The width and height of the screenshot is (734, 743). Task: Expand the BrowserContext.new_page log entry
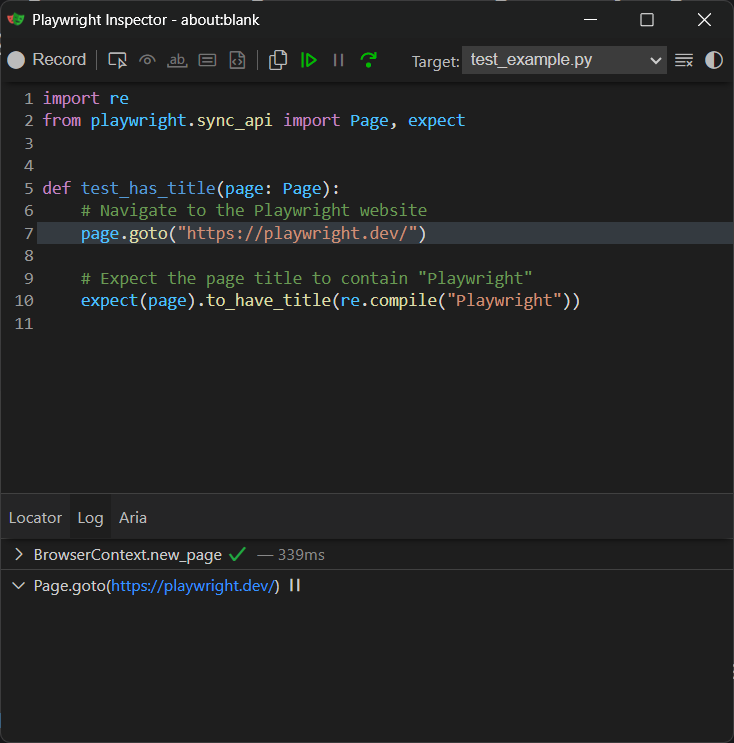point(19,554)
